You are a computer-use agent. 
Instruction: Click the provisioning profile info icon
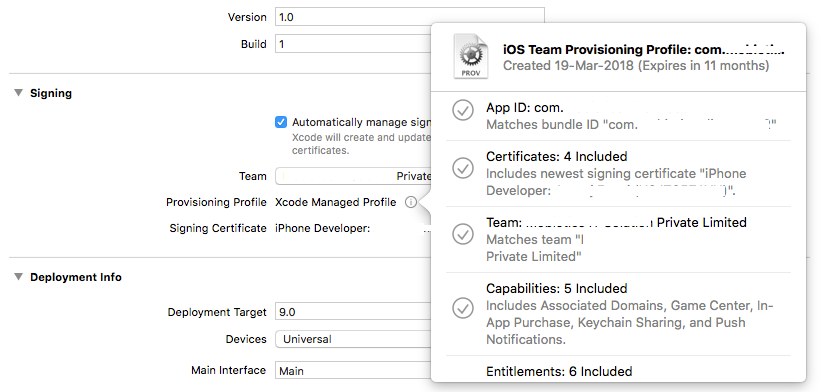click(411, 202)
